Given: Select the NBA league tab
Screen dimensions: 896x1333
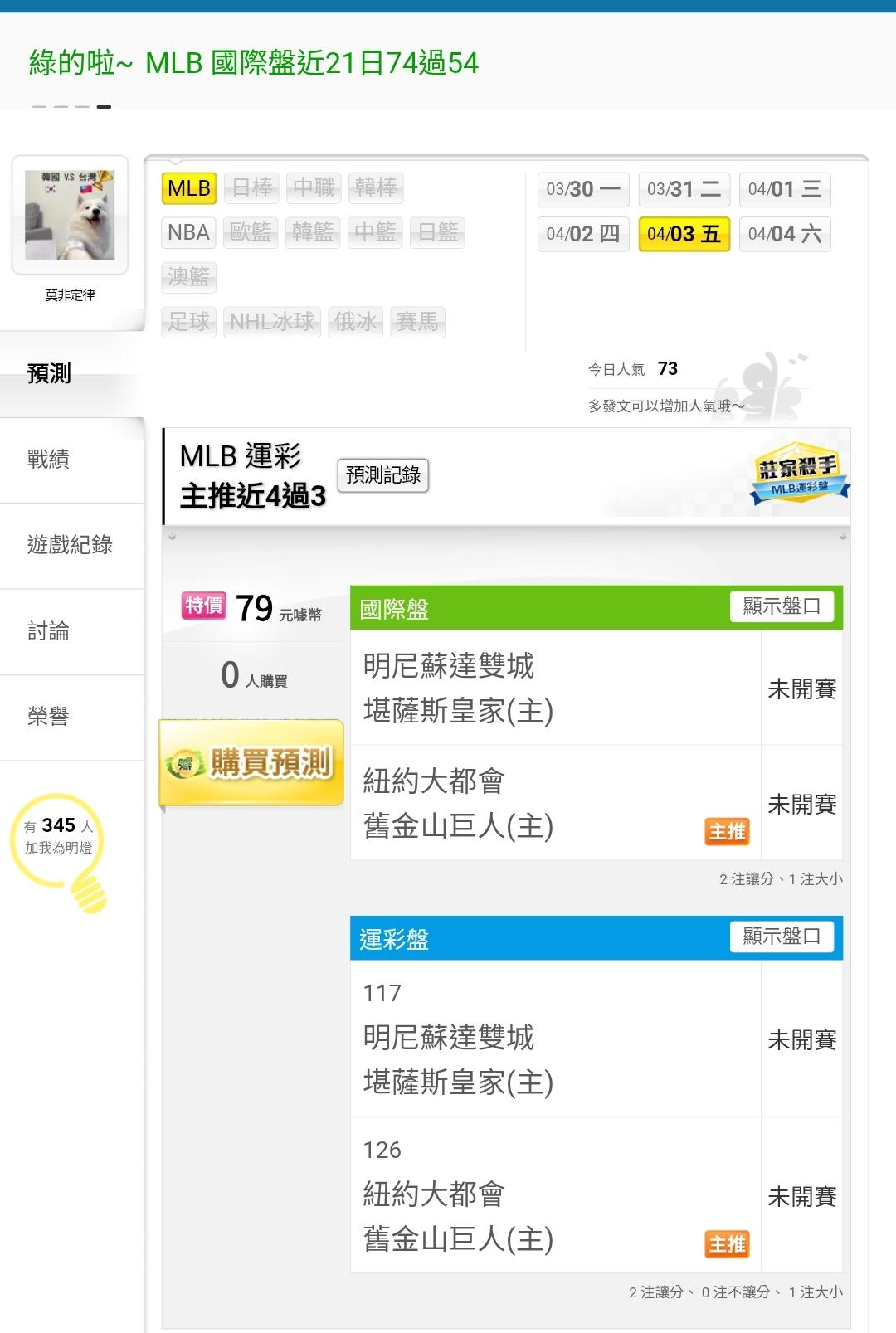Looking at the screenshot, I should point(188,232).
